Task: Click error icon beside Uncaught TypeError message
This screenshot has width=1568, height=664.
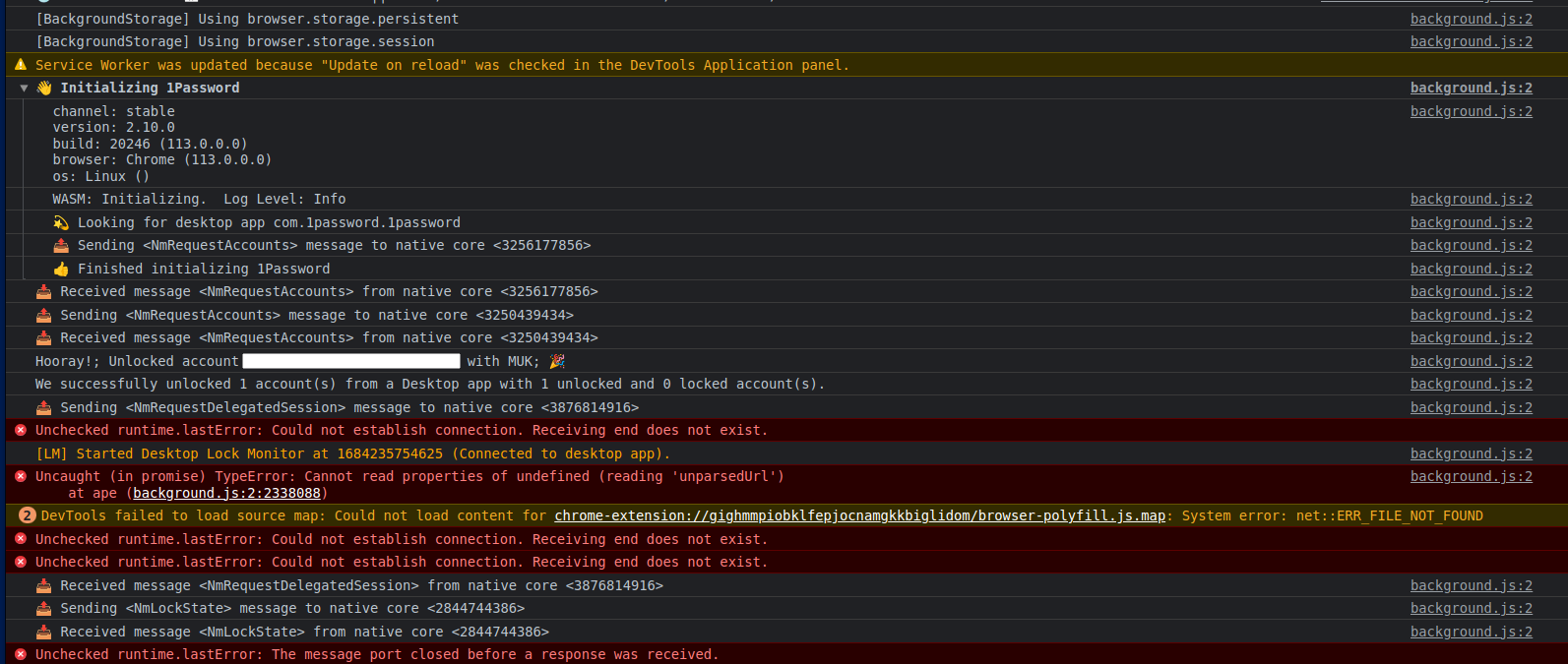Action: [x=21, y=476]
